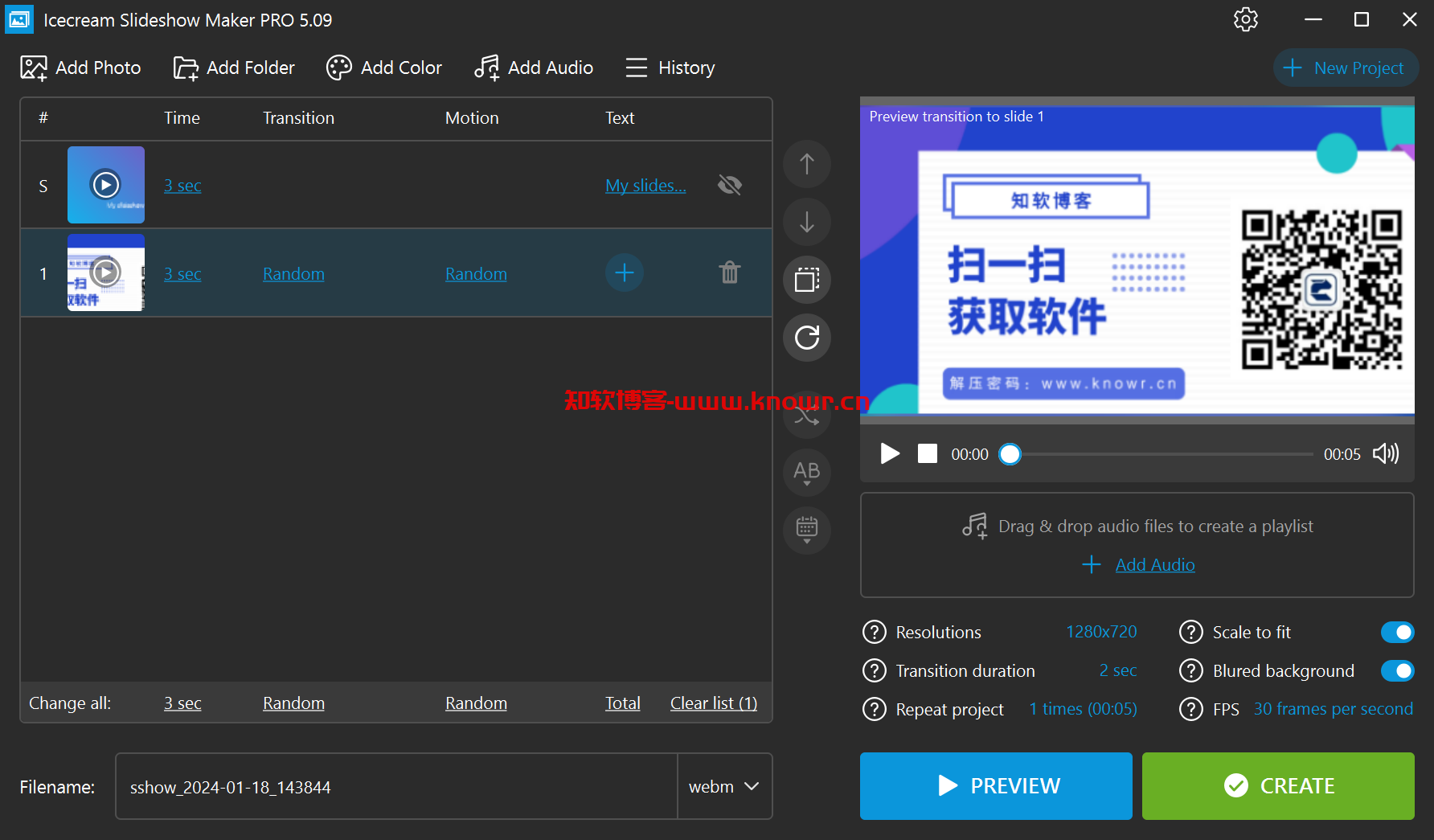The width and height of the screenshot is (1434, 840).
Task: Click Clear list (1)
Action: point(714,703)
